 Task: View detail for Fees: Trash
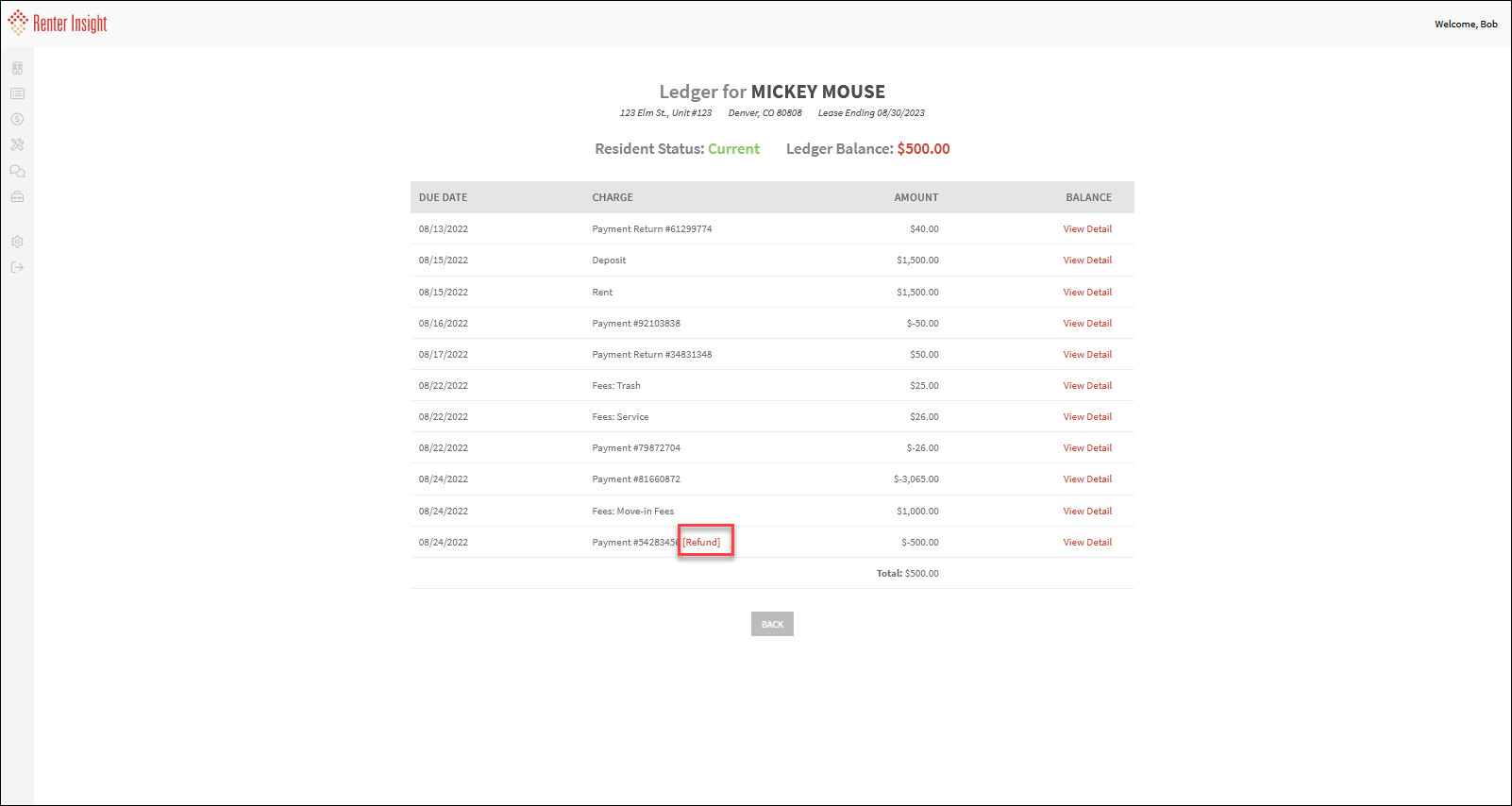[1087, 385]
